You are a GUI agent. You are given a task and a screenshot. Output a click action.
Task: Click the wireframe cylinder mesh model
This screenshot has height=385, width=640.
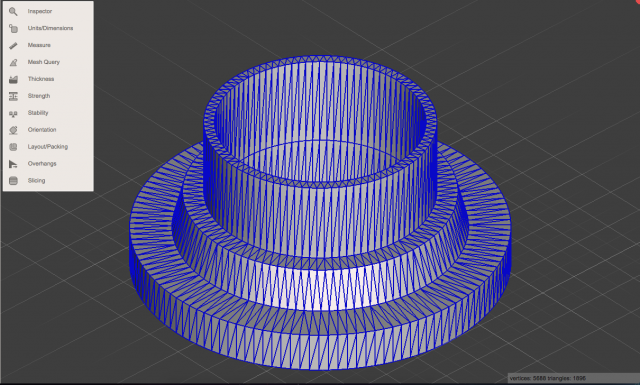click(x=320, y=212)
